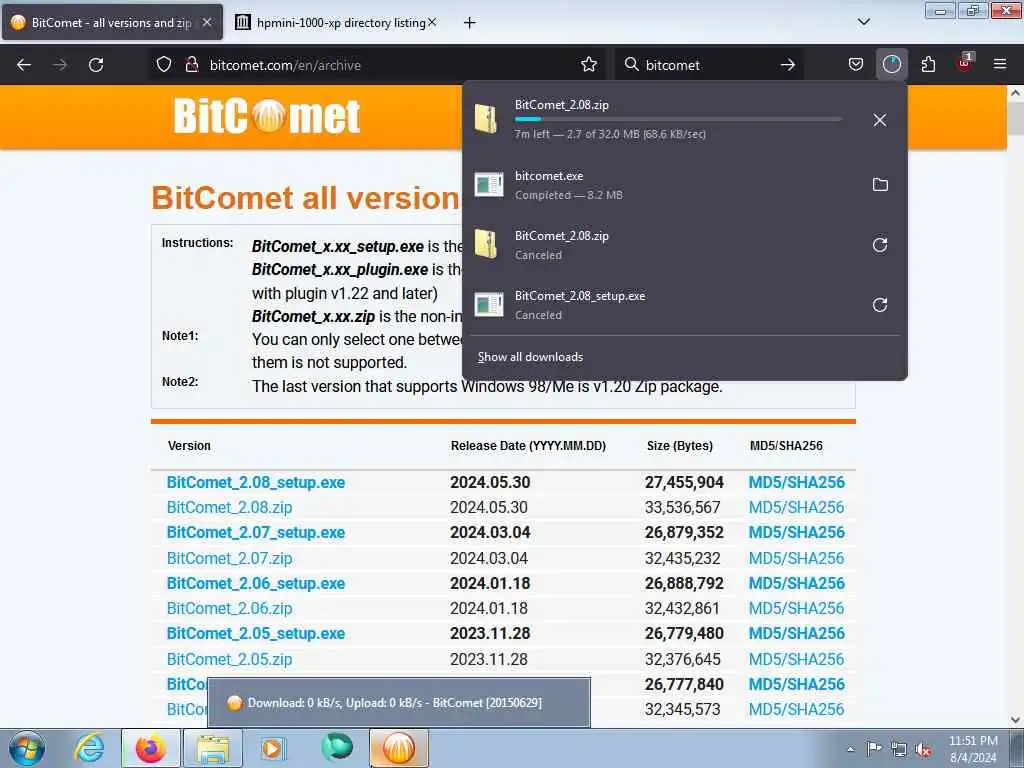Screen dimensions: 1024x768
Task: Click the page scrollbar up arrow
Action: (1016, 93)
